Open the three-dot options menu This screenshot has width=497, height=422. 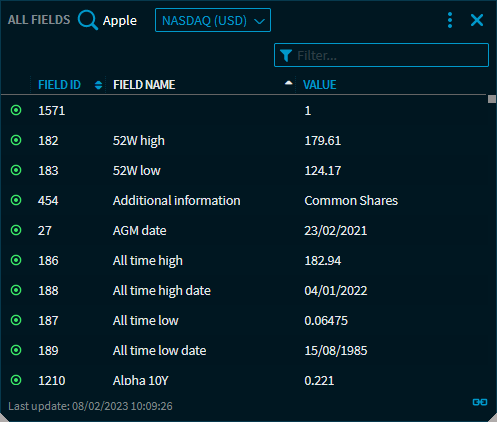(450, 20)
